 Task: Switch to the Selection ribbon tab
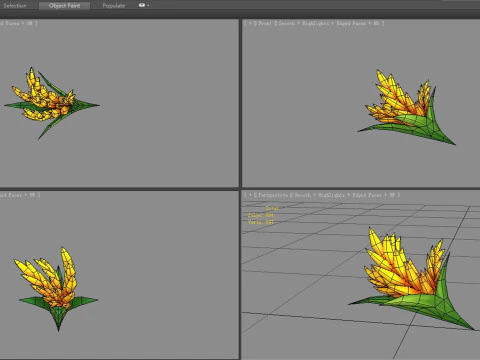click(x=14, y=6)
